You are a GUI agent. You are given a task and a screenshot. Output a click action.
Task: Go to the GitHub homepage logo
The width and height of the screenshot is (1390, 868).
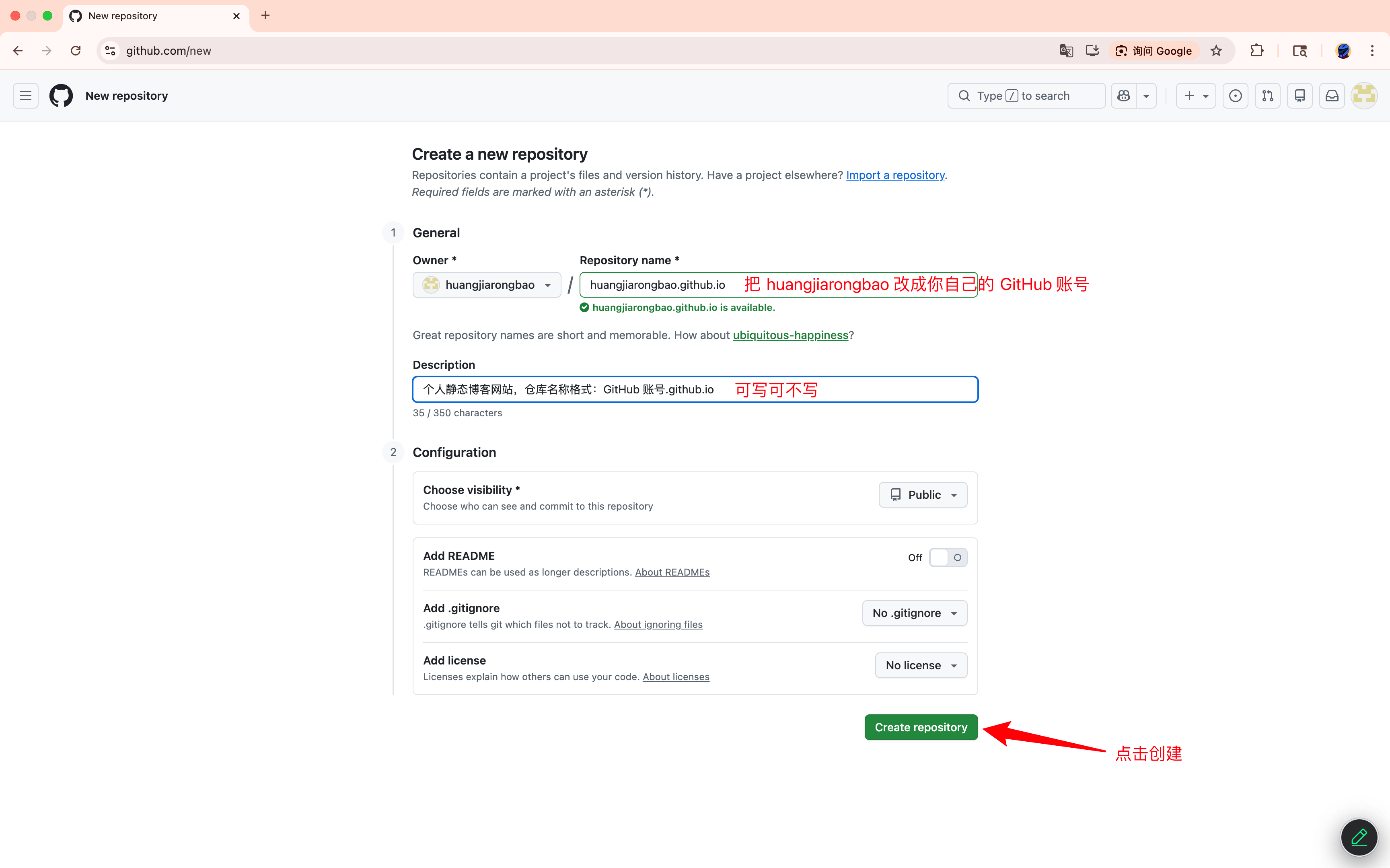(x=61, y=96)
